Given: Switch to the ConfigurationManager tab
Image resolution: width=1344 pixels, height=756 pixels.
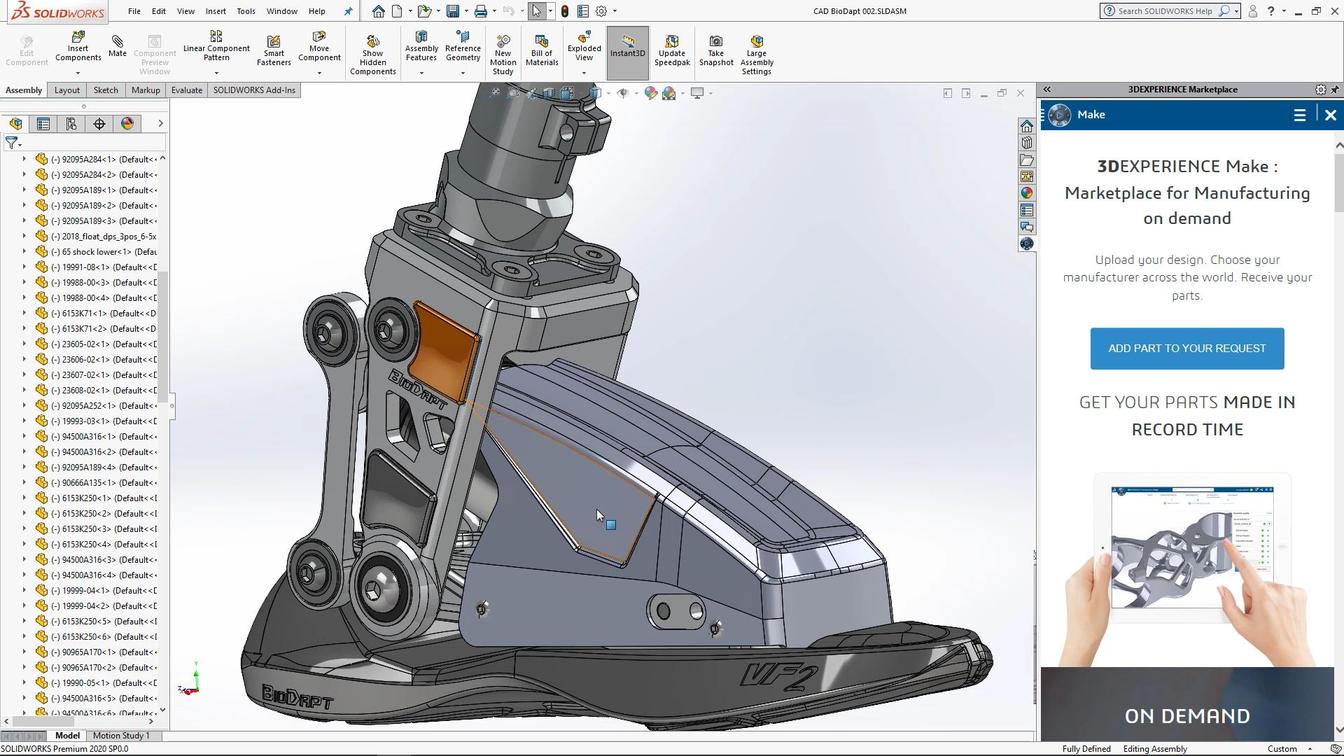Looking at the screenshot, I should pyautogui.click(x=71, y=124).
